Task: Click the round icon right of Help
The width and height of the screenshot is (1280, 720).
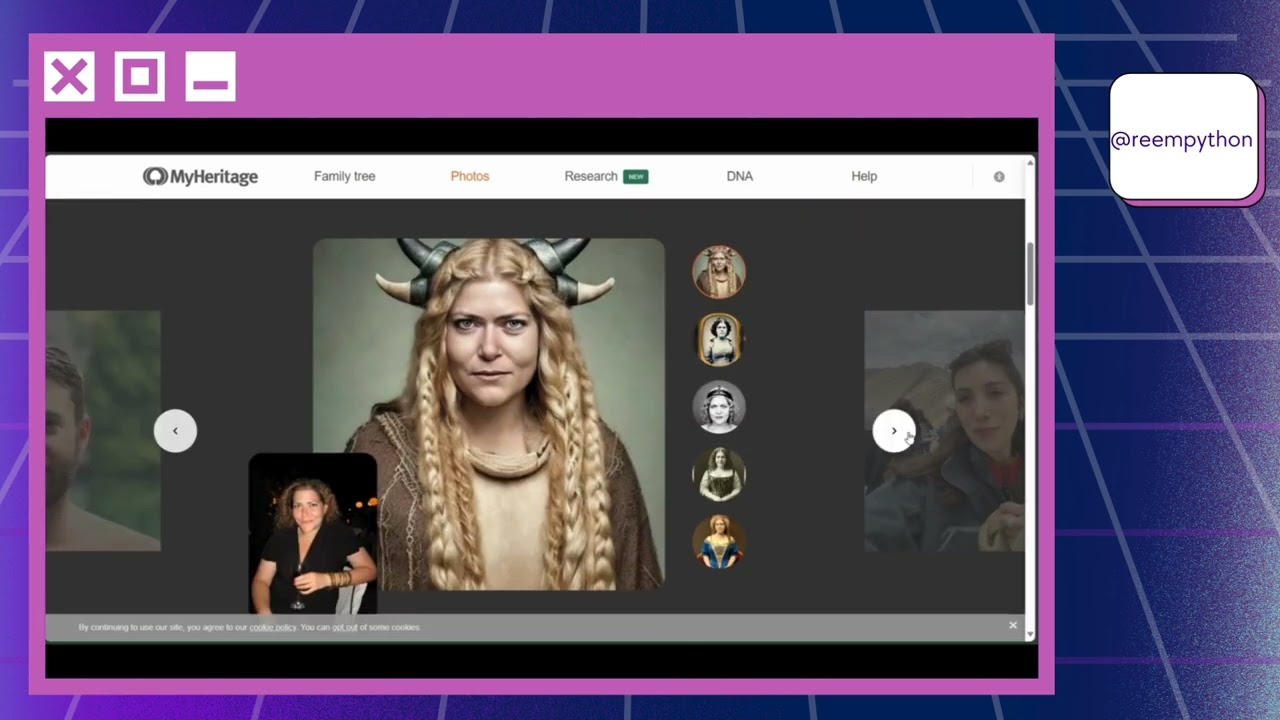Action: pos(999,177)
